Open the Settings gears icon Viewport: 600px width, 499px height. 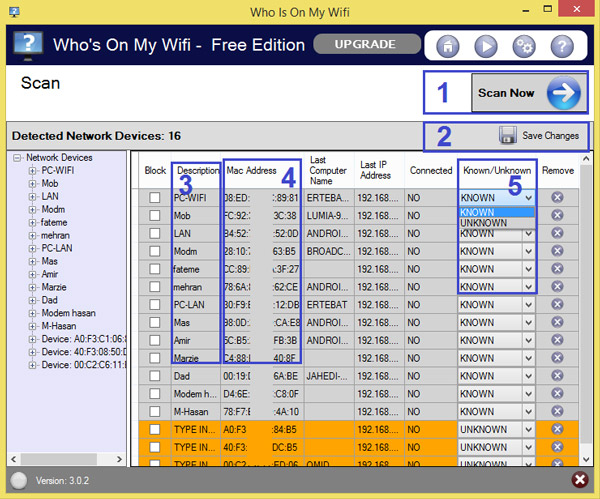click(x=524, y=46)
